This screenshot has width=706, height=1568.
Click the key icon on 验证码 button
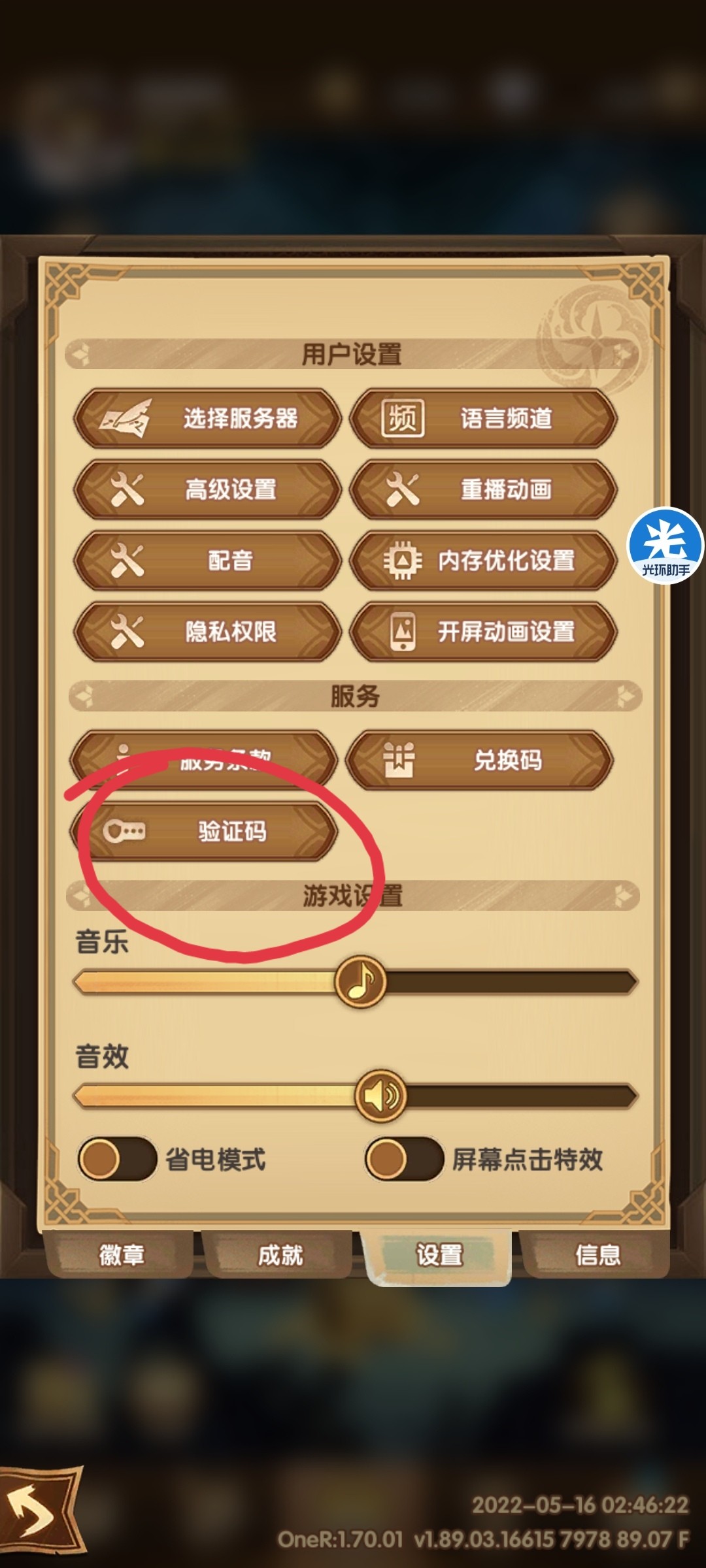[124, 831]
